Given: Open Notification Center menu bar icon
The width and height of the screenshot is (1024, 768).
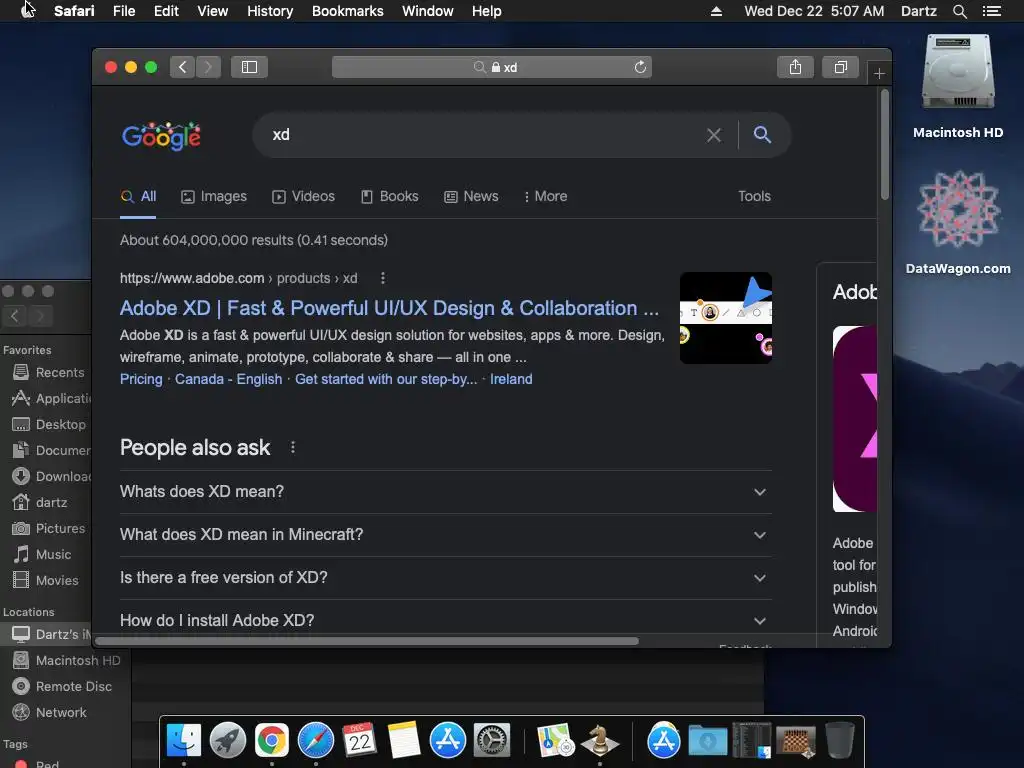Looking at the screenshot, I should point(991,11).
